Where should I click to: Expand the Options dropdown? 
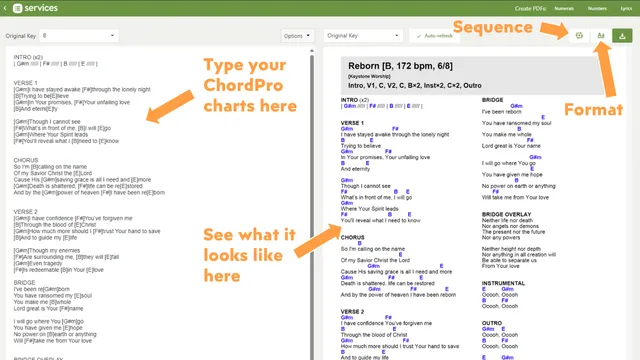pyautogui.click(x=297, y=36)
